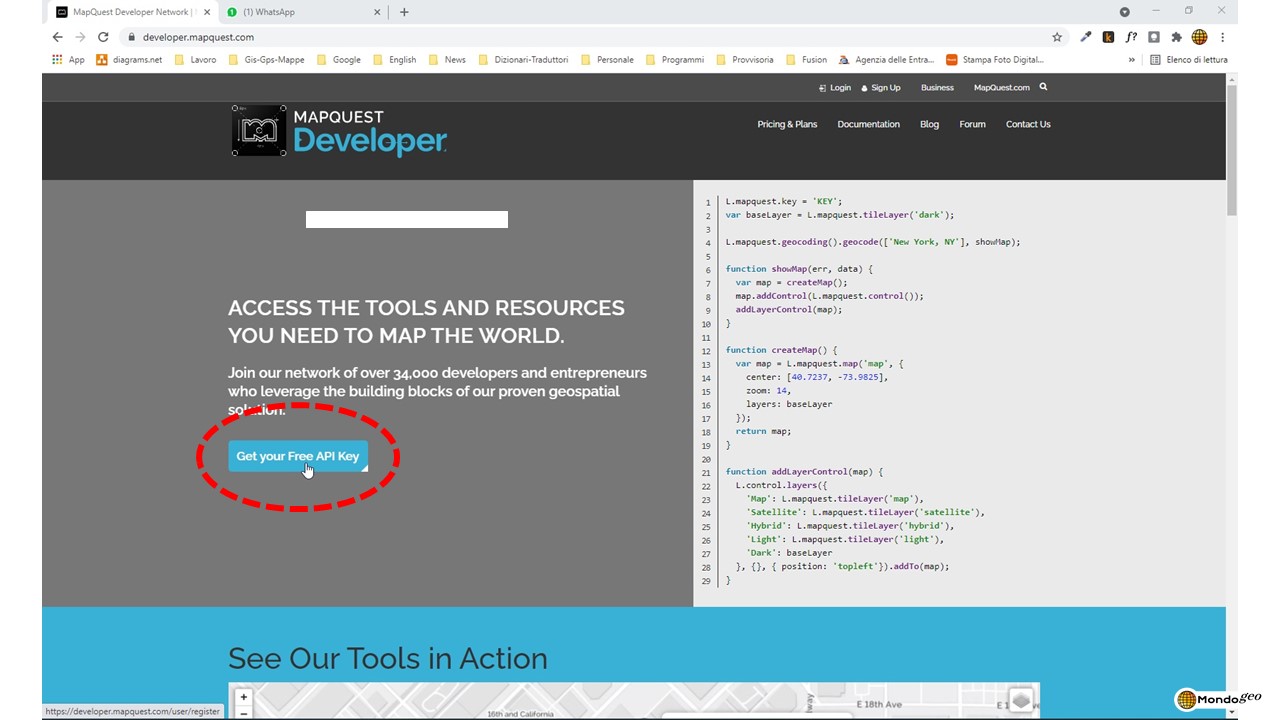This screenshot has width=1280, height=720.
Task: Open a new tab with the plus icon
Action: (404, 12)
